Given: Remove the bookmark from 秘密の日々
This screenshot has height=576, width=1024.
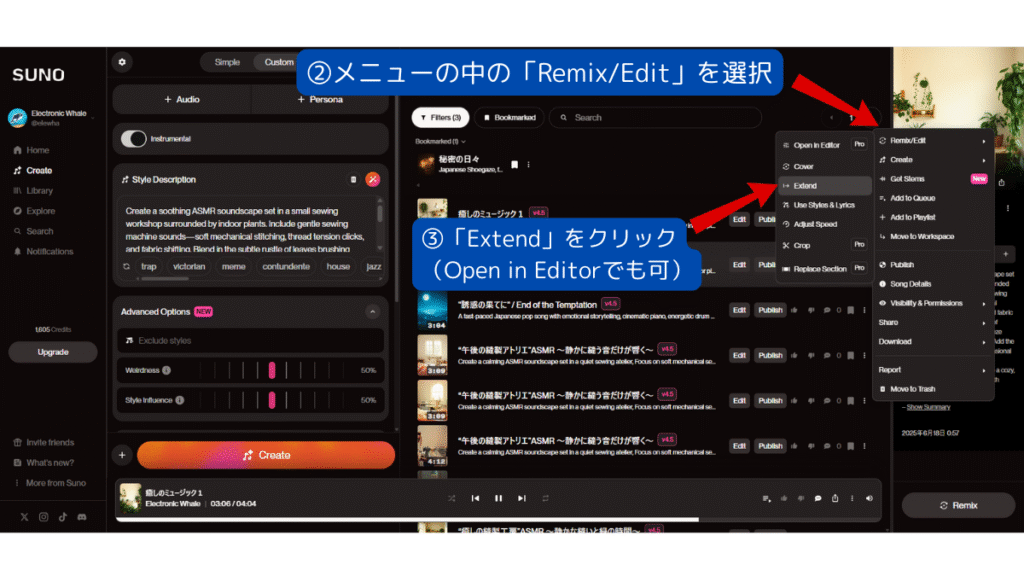Looking at the screenshot, I should pos(515,165).
